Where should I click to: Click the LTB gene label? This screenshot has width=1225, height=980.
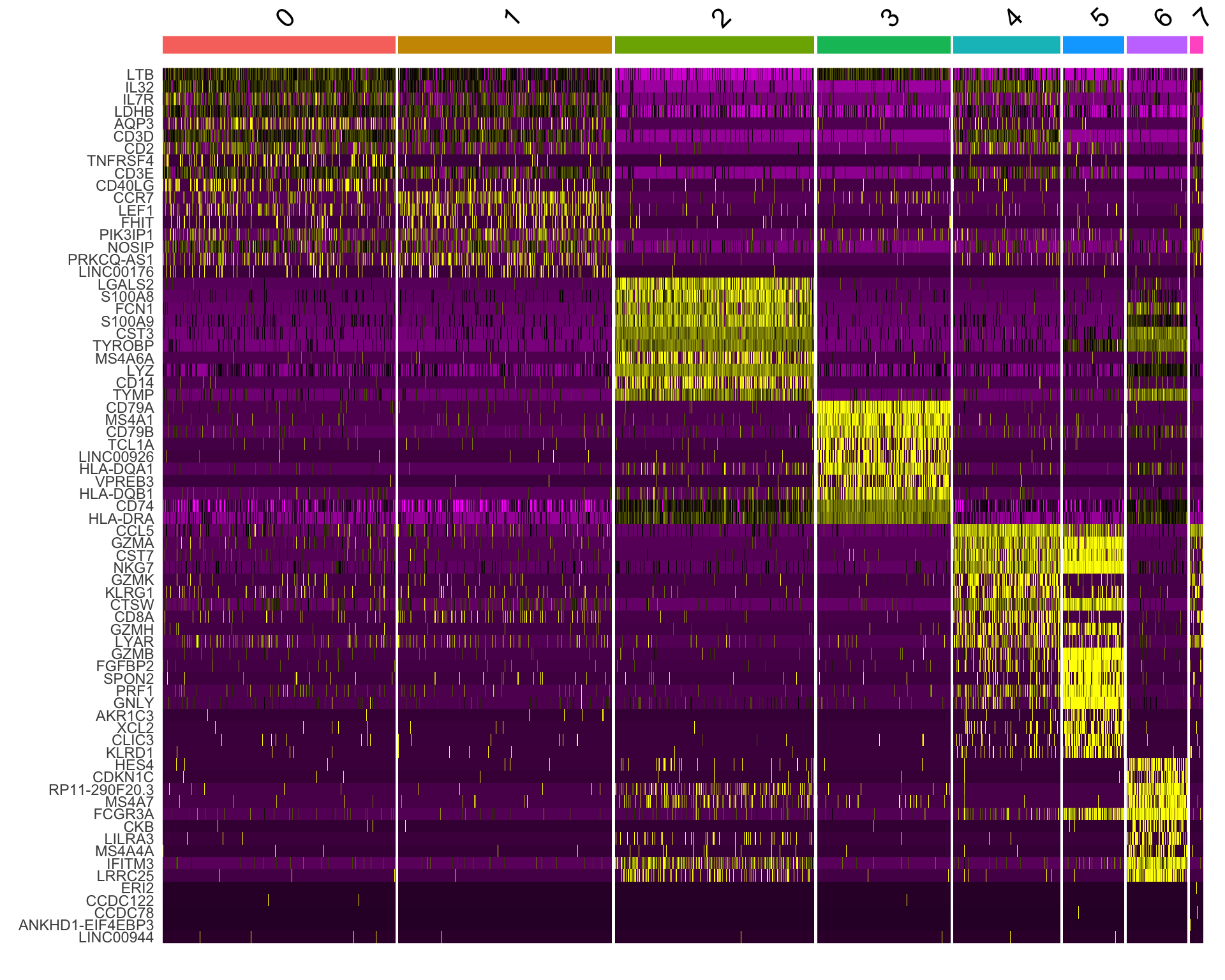[x=140, y=75]
